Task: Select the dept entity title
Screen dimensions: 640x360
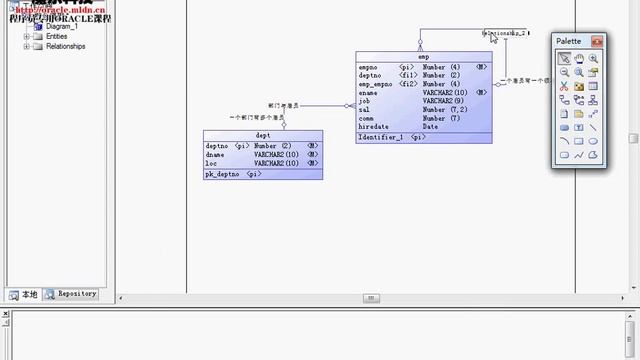Action: (x=263, y=136)
